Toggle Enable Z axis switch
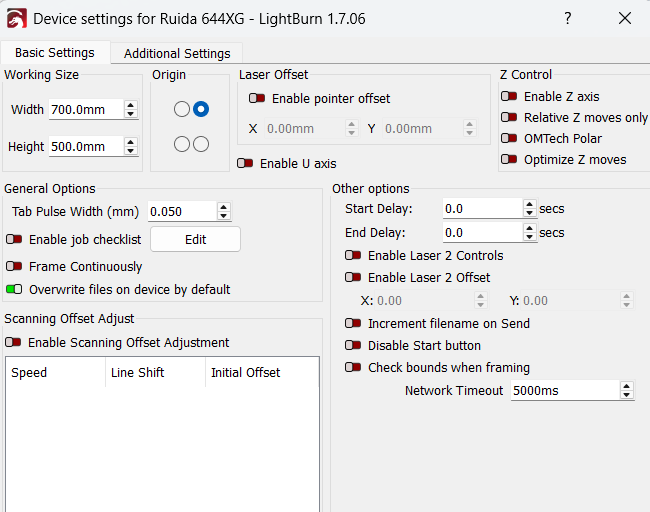Image resolution: width=650 pixels, height=512 pixels. [509, 96]
